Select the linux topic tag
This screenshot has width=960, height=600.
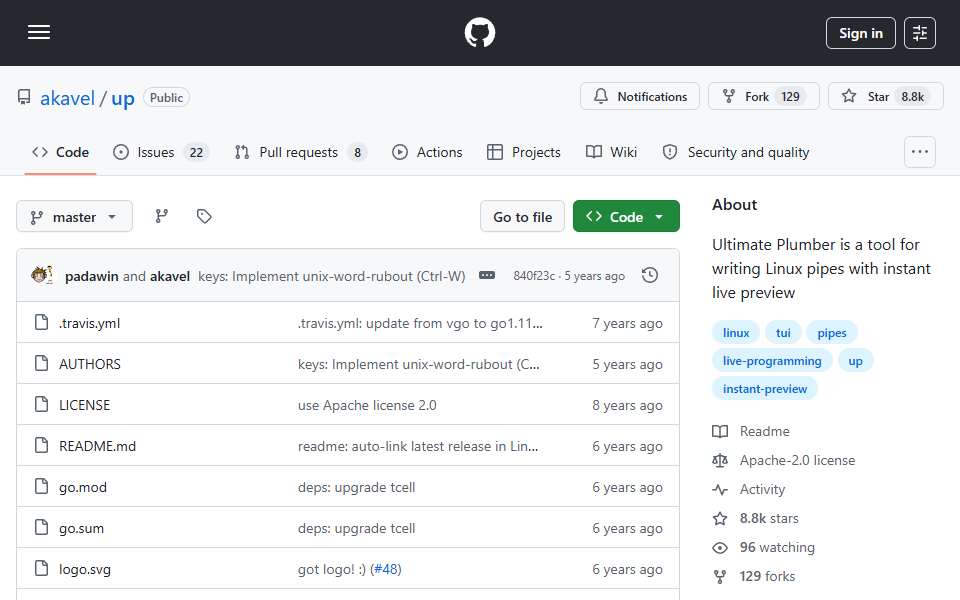click(x=735, y=332)
